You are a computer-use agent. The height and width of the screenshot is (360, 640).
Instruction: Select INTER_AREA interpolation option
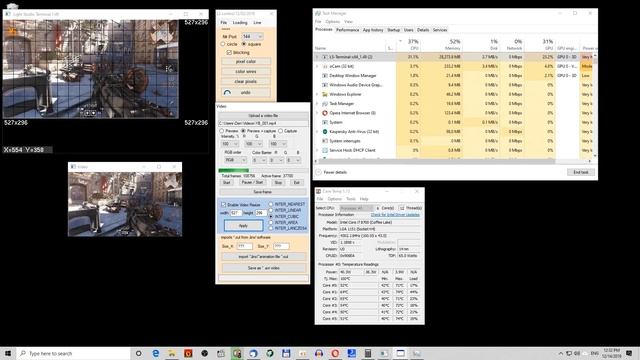pos(271,222)
